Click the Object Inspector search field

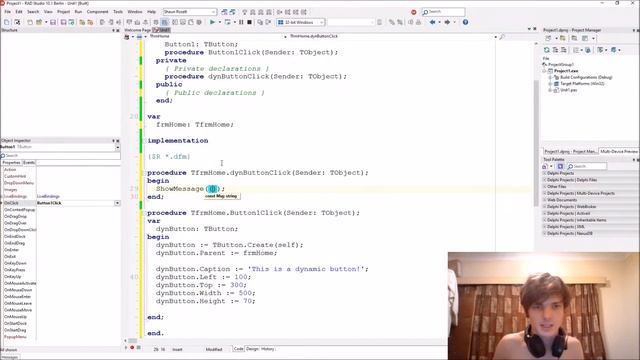(x=60, y=156)
